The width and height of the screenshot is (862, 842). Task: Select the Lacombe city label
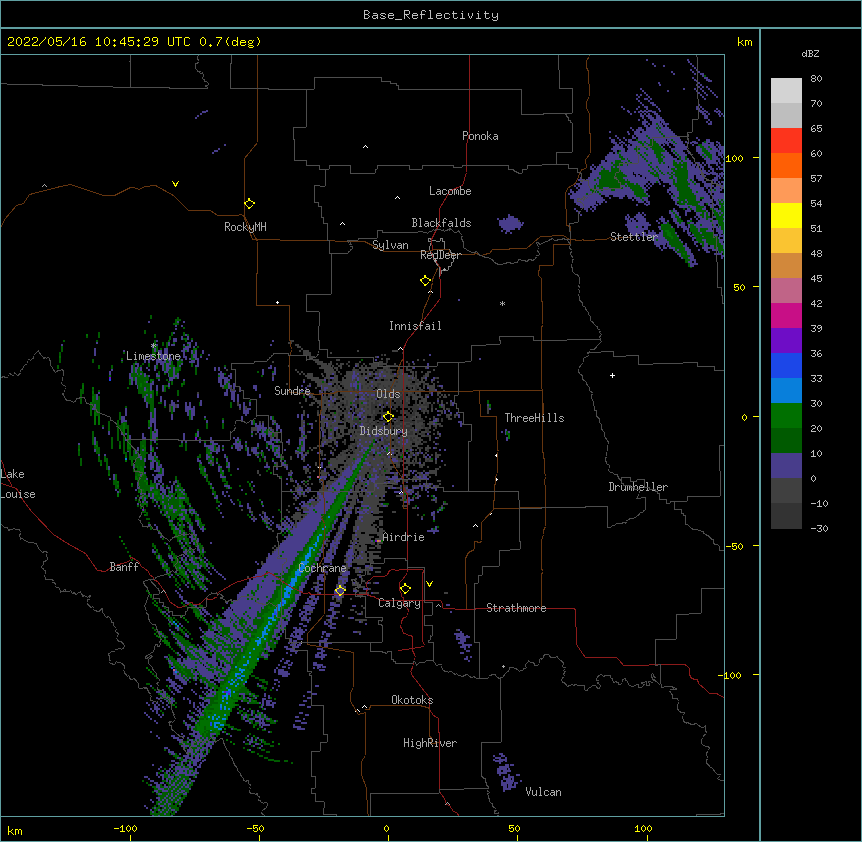tap(450, 191)
